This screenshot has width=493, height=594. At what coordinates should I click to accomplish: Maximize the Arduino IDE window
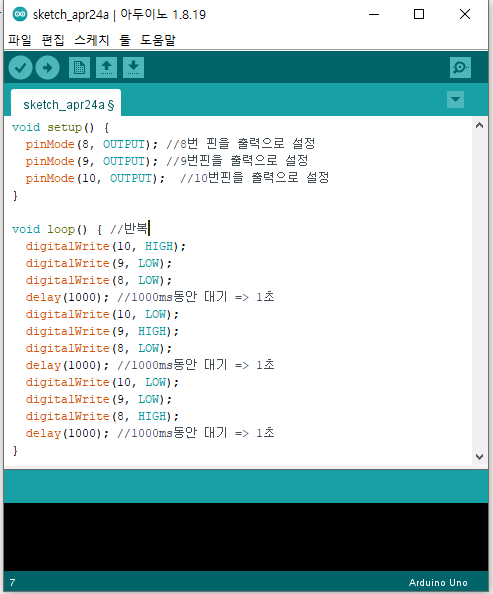click(419, 14)
